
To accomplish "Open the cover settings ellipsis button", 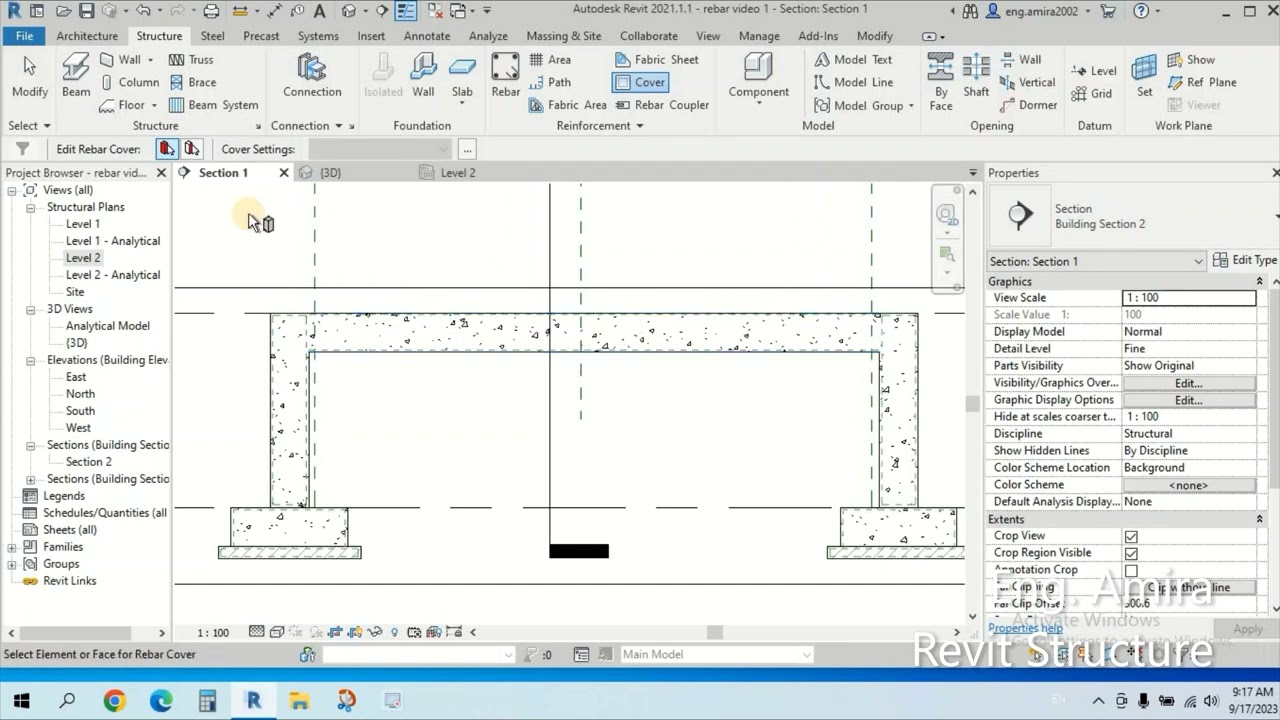I will pyautogui.click(x=467, y=149).
